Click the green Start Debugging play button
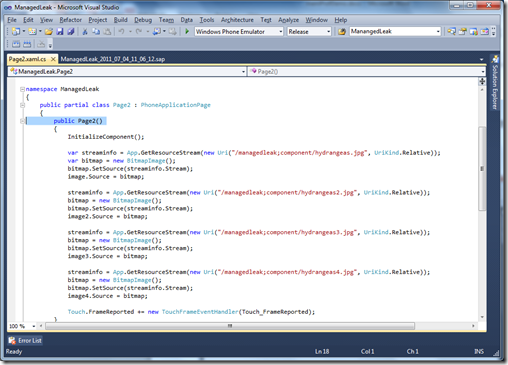This screenshot has height=365, width=508. (x=187, y=31)
